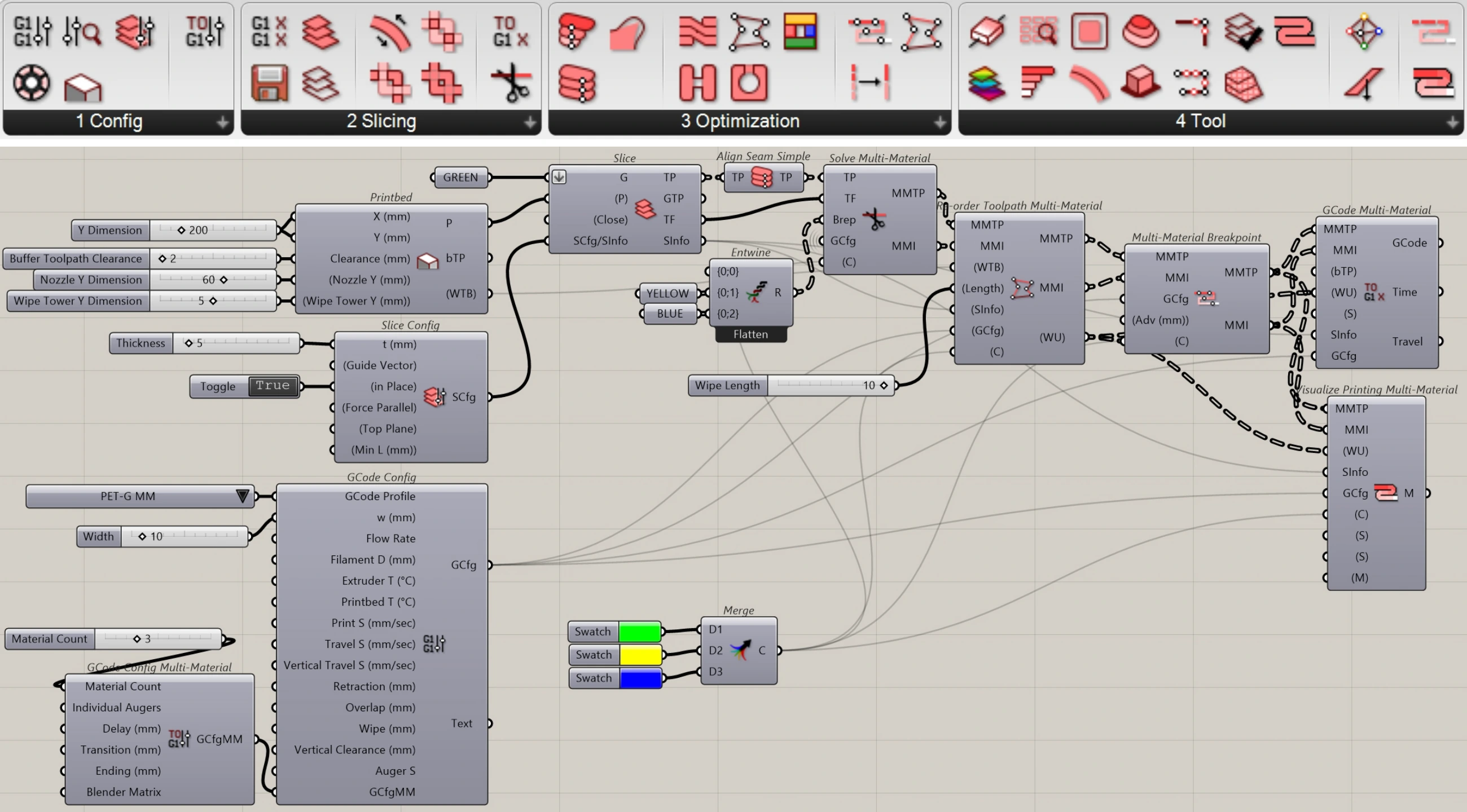This screenshot has width=1467, height=812.
Task: Open the PET-G MM dropdown list
Action: click(x=139, y=496)
